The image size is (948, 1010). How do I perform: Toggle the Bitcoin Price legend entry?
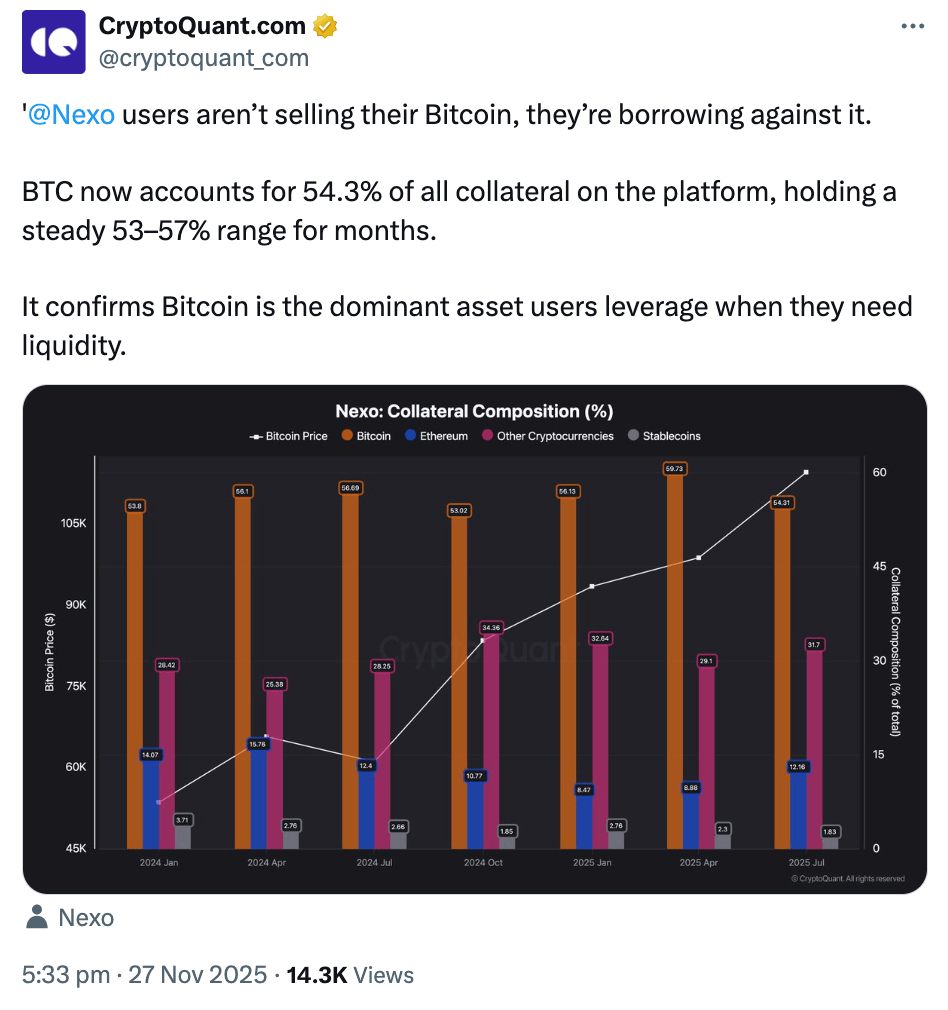(288, 436)
